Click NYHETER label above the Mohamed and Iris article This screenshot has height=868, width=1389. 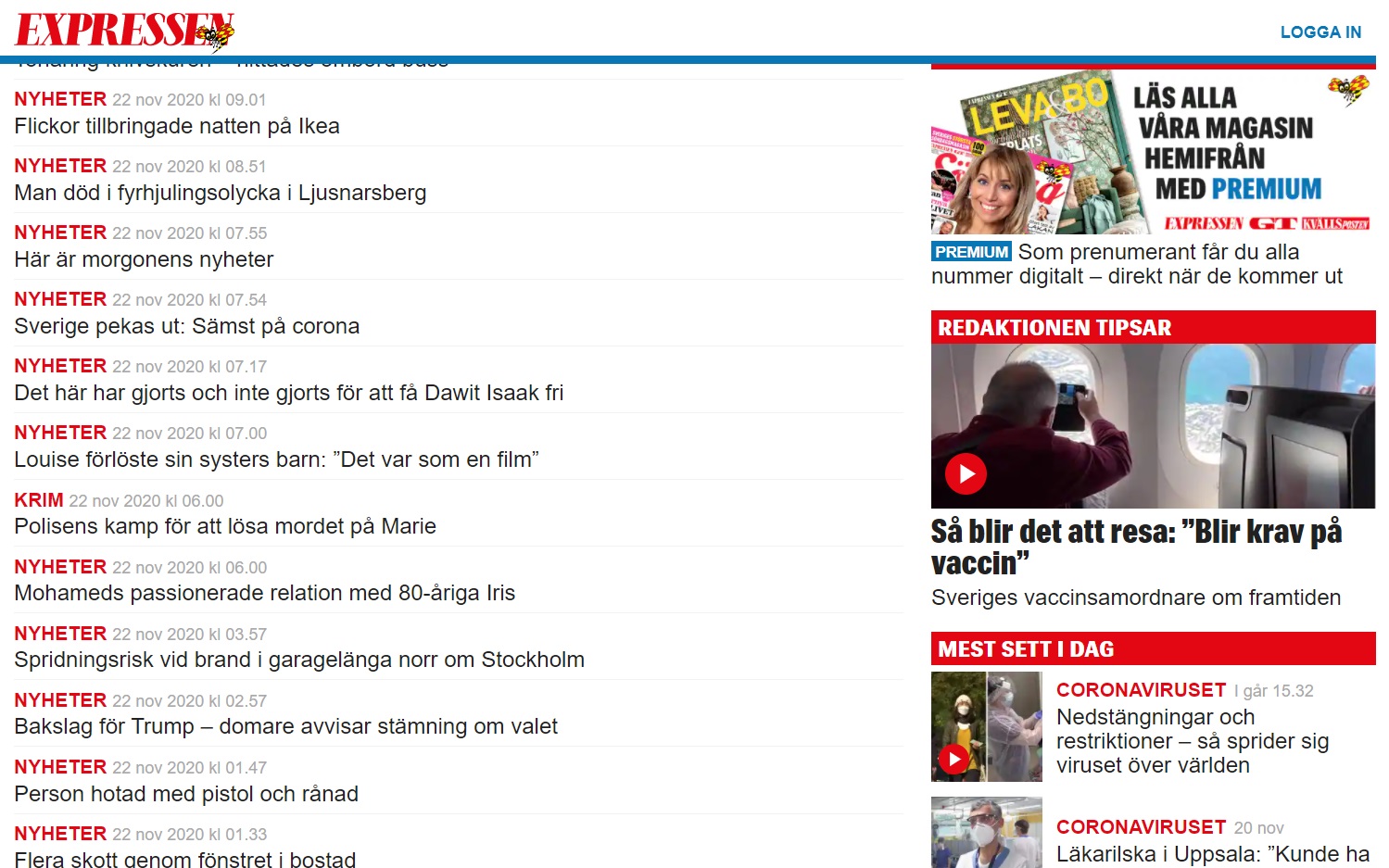[x=60, y=567]
